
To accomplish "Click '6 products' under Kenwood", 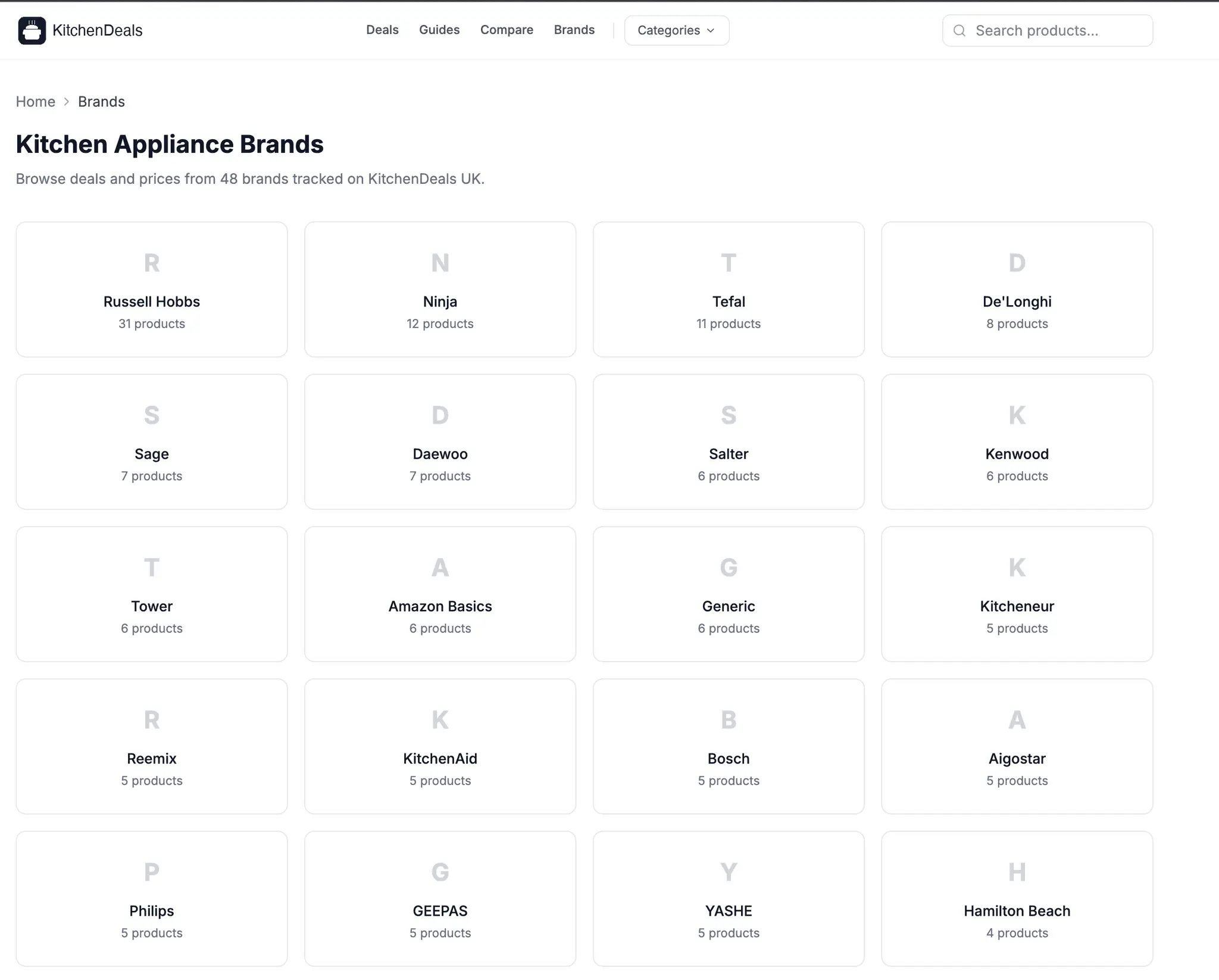I will pos(1017,476).
